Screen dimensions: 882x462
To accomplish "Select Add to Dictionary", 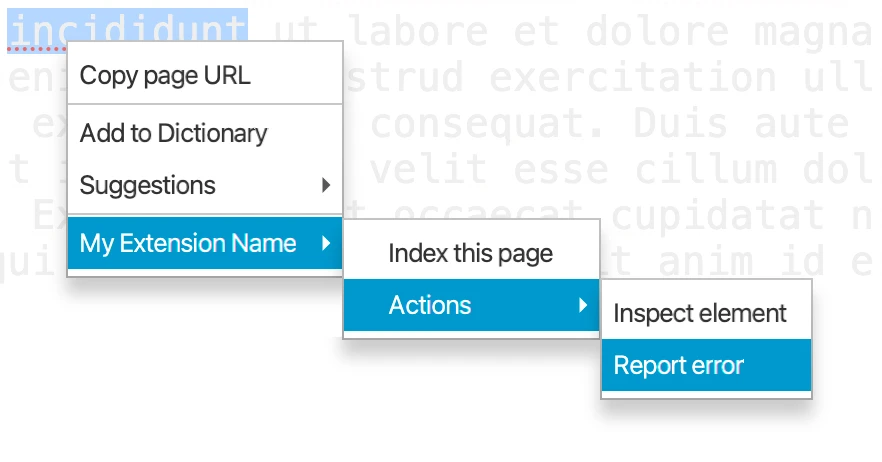I will click(x=173, y=133).
